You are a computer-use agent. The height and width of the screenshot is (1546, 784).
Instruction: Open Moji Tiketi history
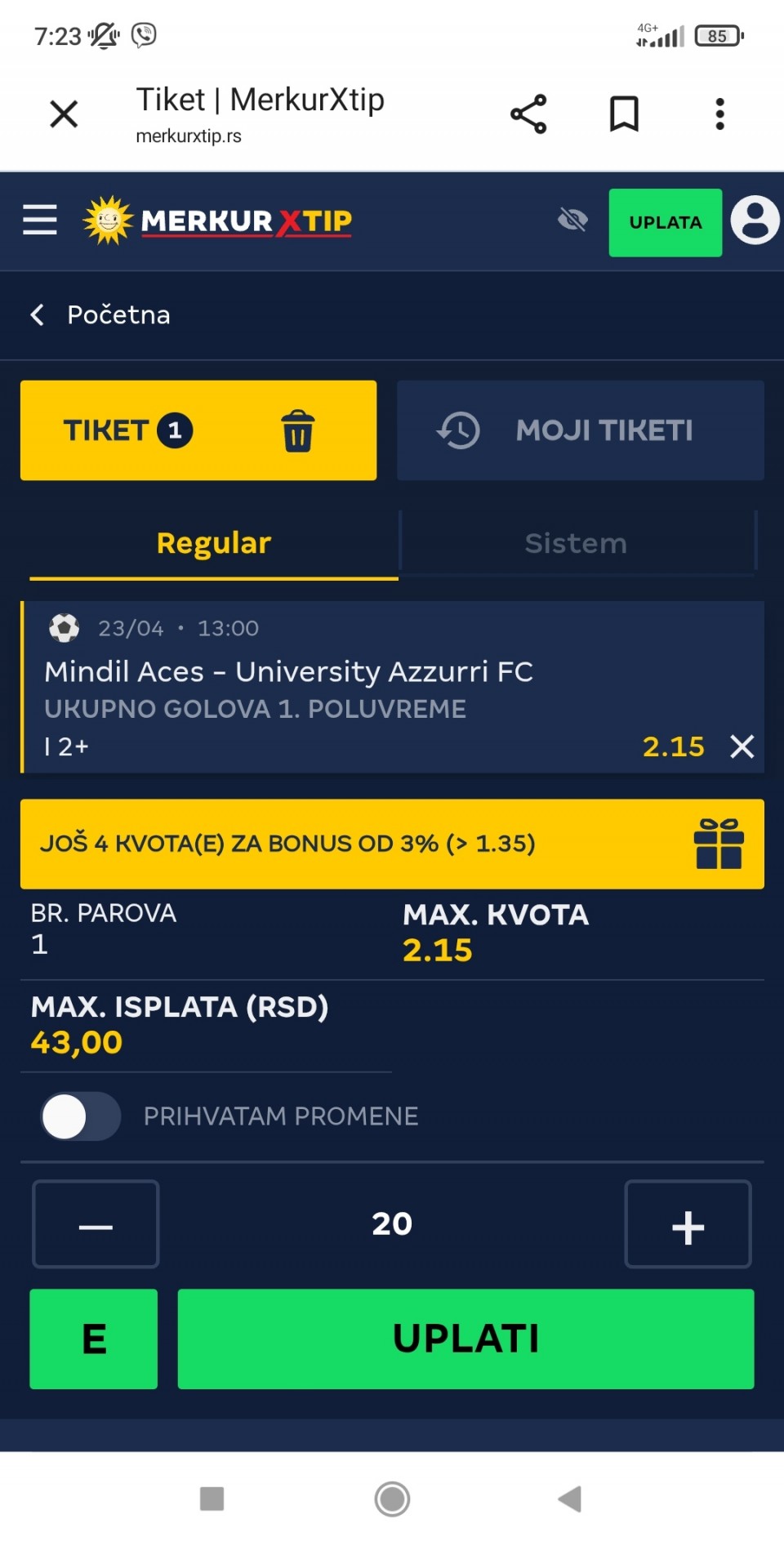click(580, 430)
